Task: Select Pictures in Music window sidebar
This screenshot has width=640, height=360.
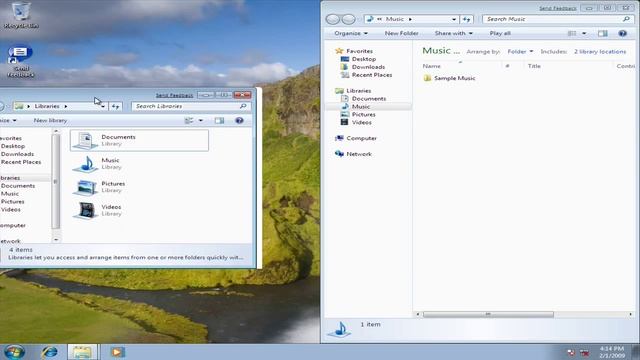Action: (363, 114)
